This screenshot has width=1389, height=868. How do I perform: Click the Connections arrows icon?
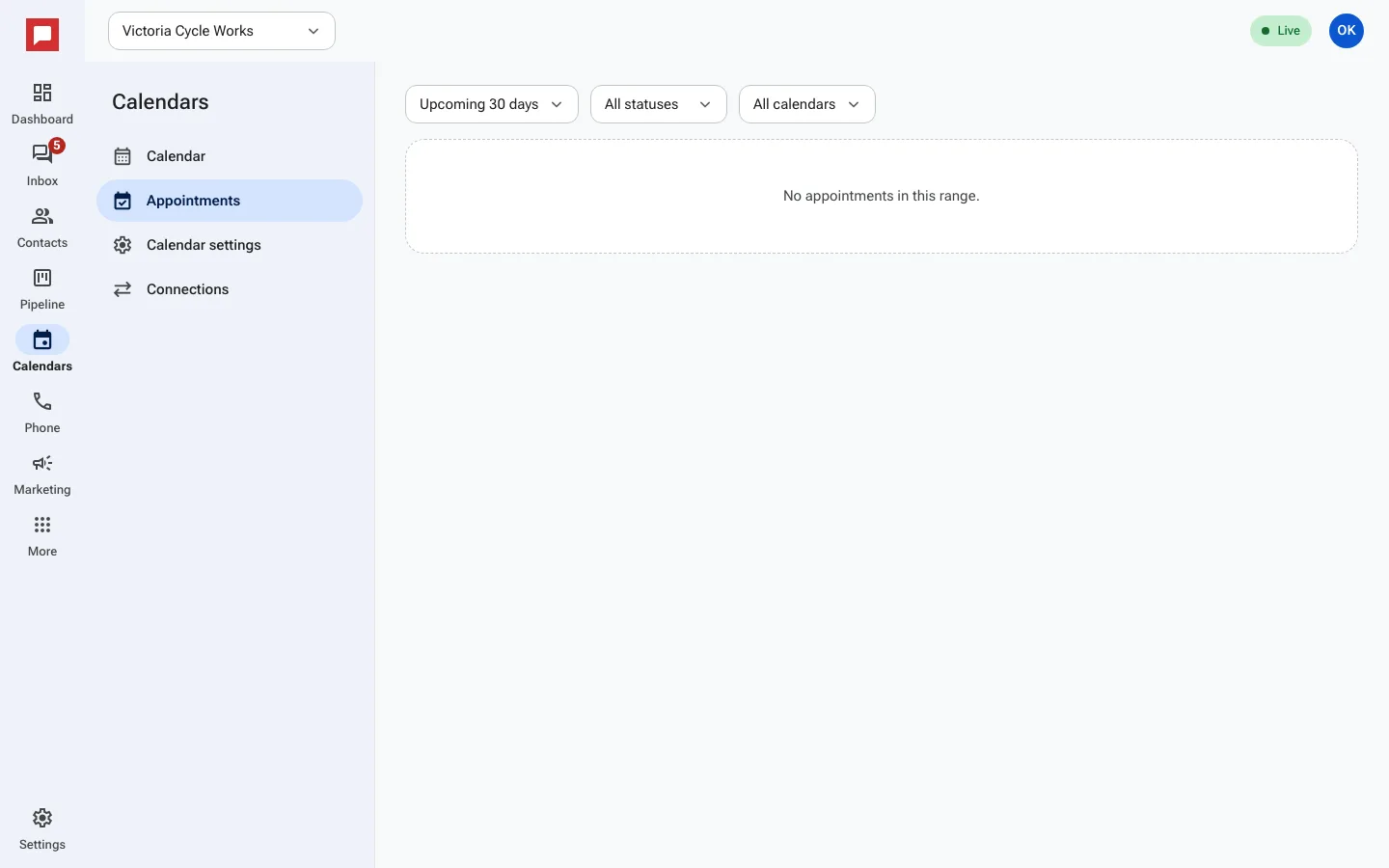(x=123, y=289)
